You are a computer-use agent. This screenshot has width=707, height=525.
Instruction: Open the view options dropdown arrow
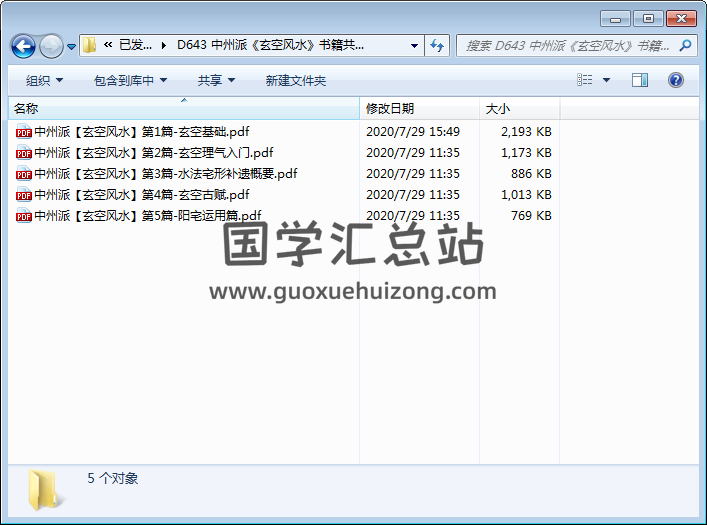(x=606, y=80)
